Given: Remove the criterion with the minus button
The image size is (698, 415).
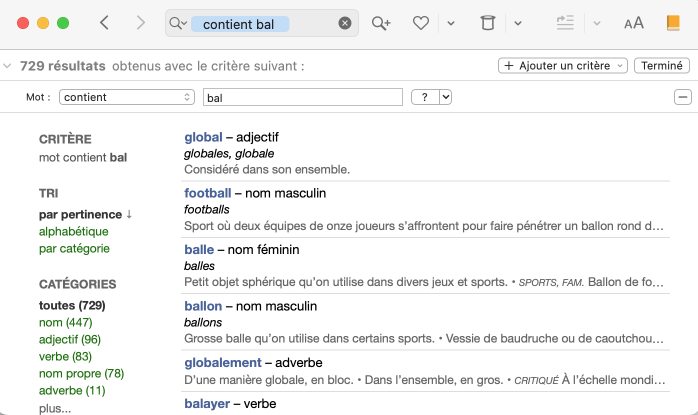Looking at the screenshot, I should point(683,97).
